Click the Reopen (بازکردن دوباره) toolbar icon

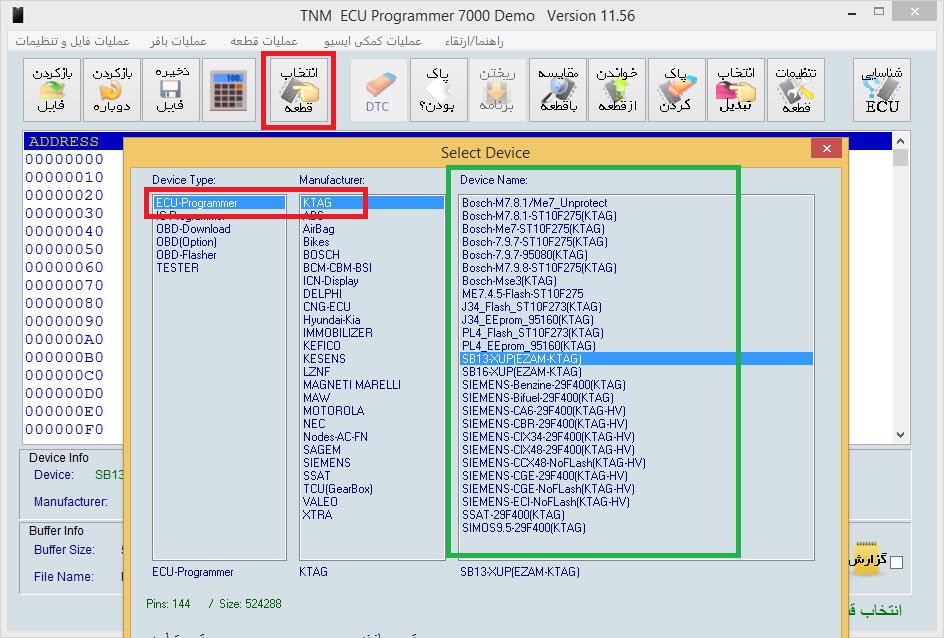tap(111, 90)
